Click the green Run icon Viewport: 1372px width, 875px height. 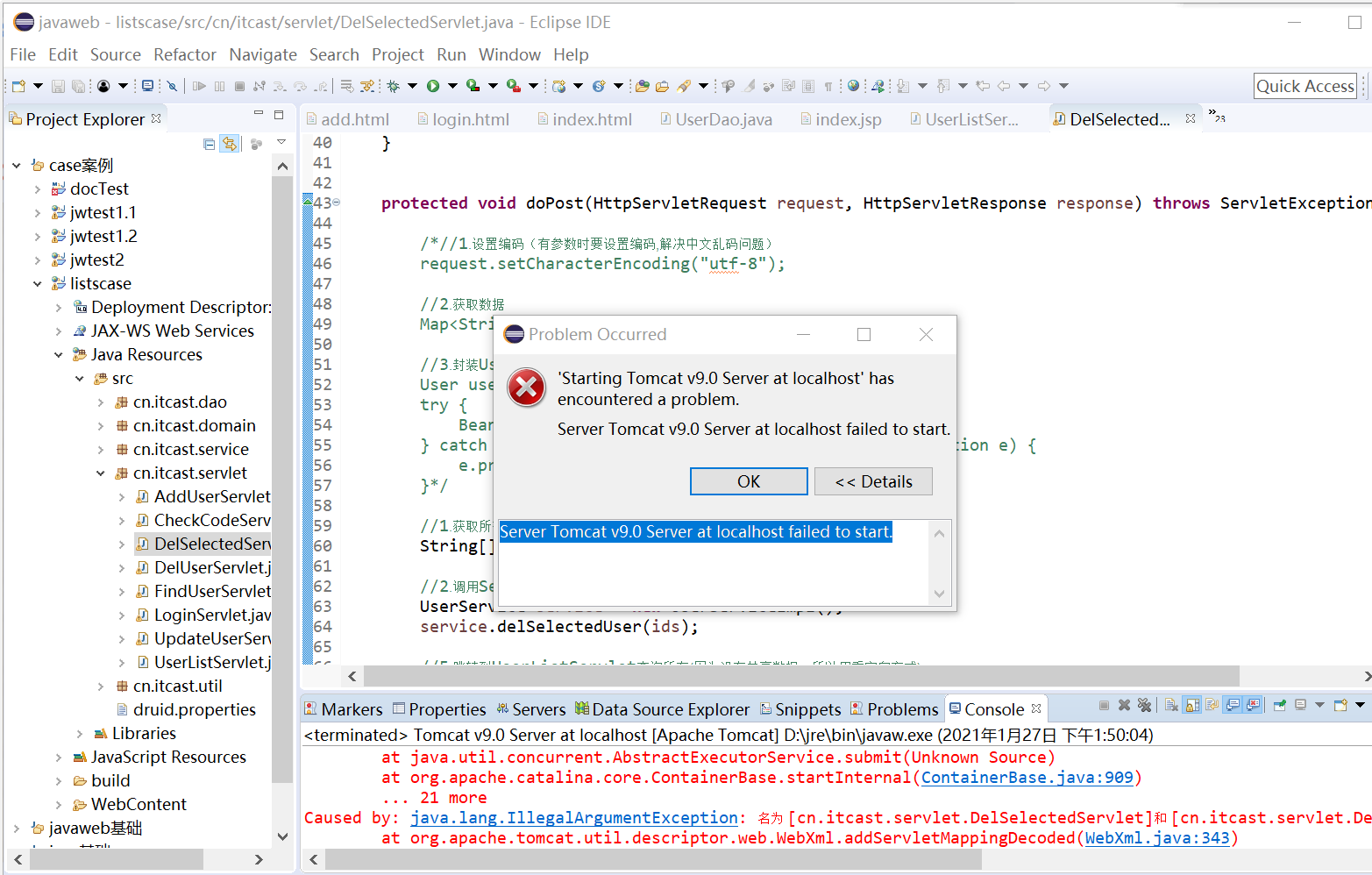[x=433, y=86]
